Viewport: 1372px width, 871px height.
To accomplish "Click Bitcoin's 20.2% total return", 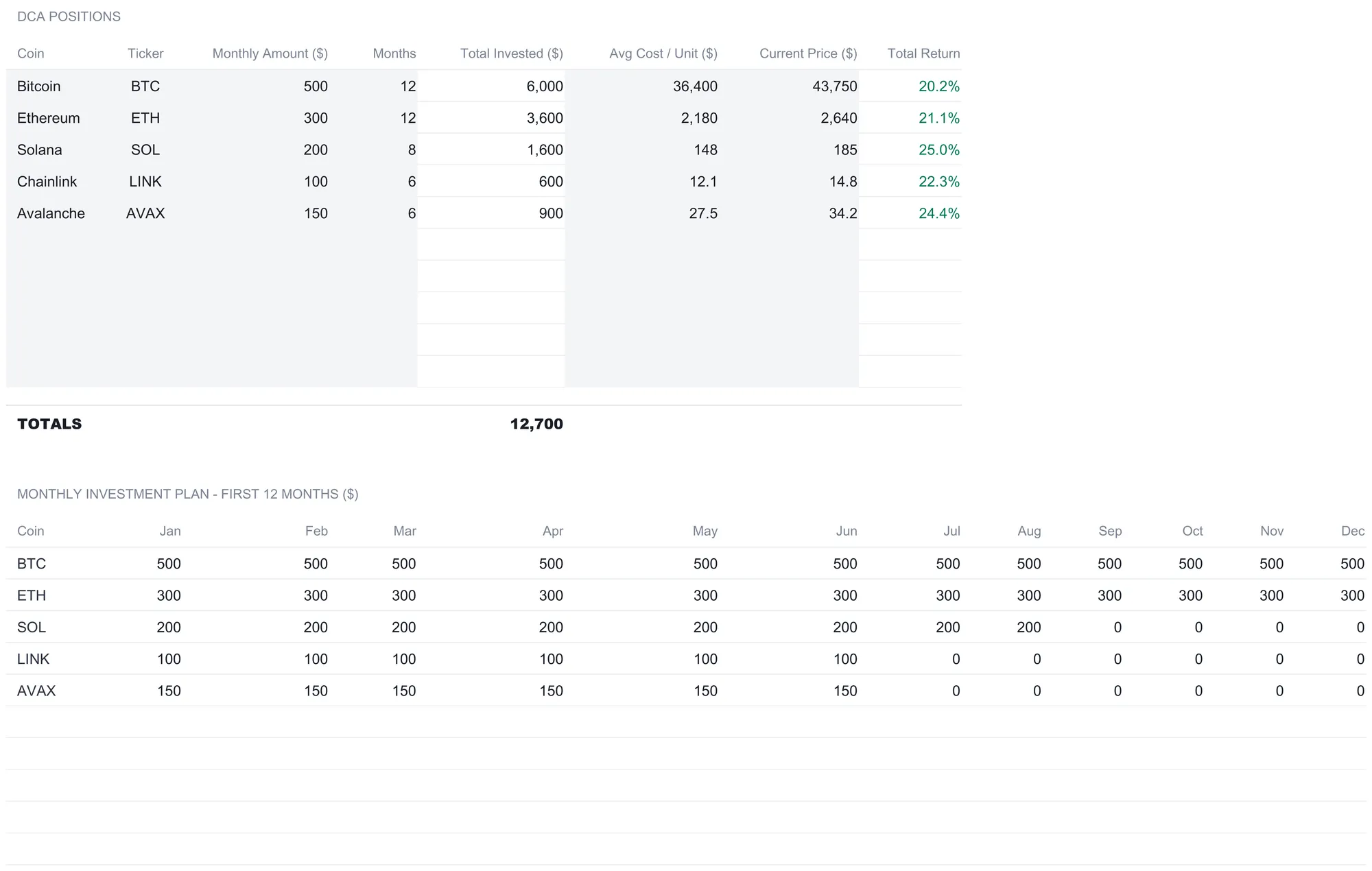I will (x=939, y=86).
